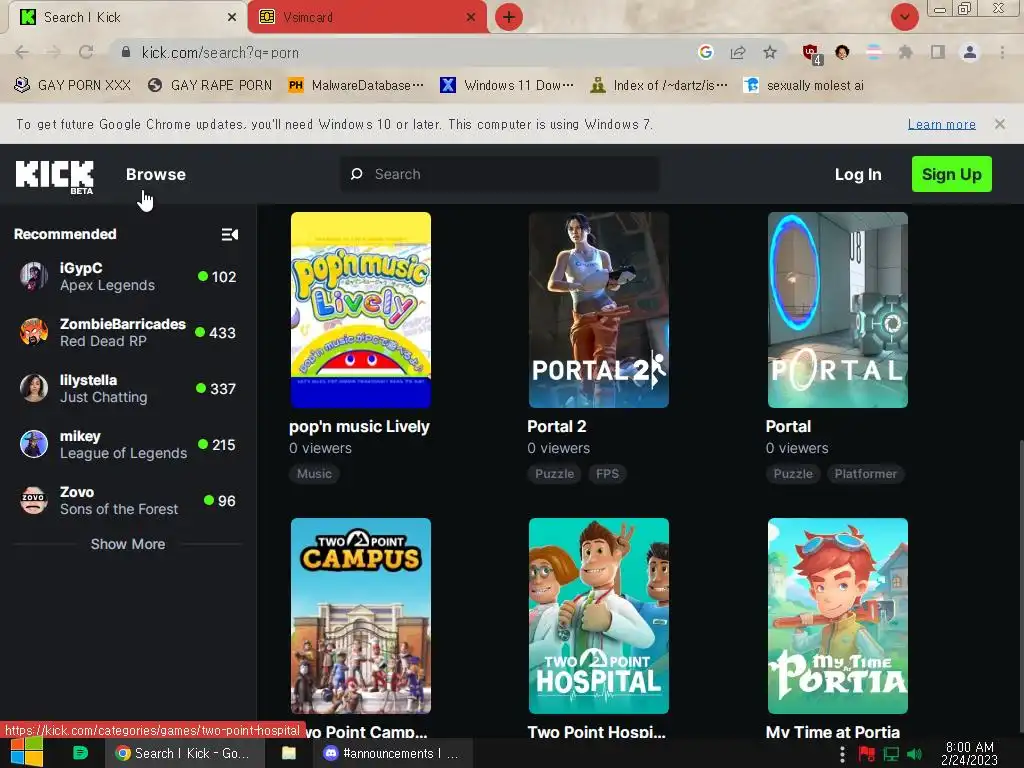This screenshot has height=768, width=1024.
Task: Open the Chrome side panel icon
Action: point(938,52)
